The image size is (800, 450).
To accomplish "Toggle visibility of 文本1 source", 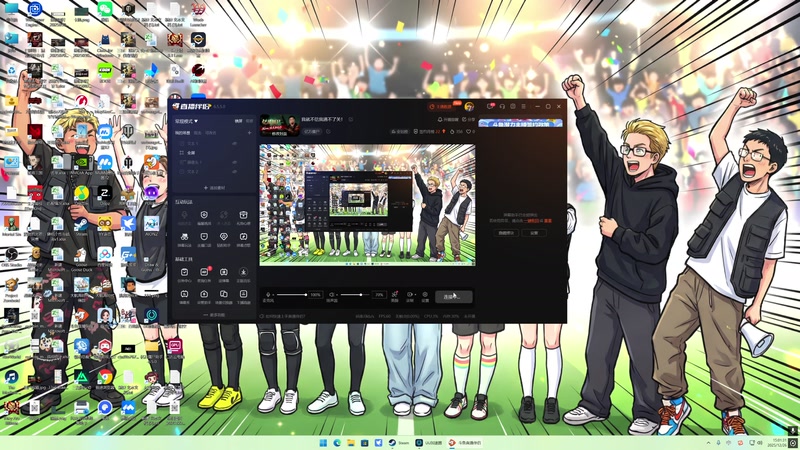I will point(235,144).
